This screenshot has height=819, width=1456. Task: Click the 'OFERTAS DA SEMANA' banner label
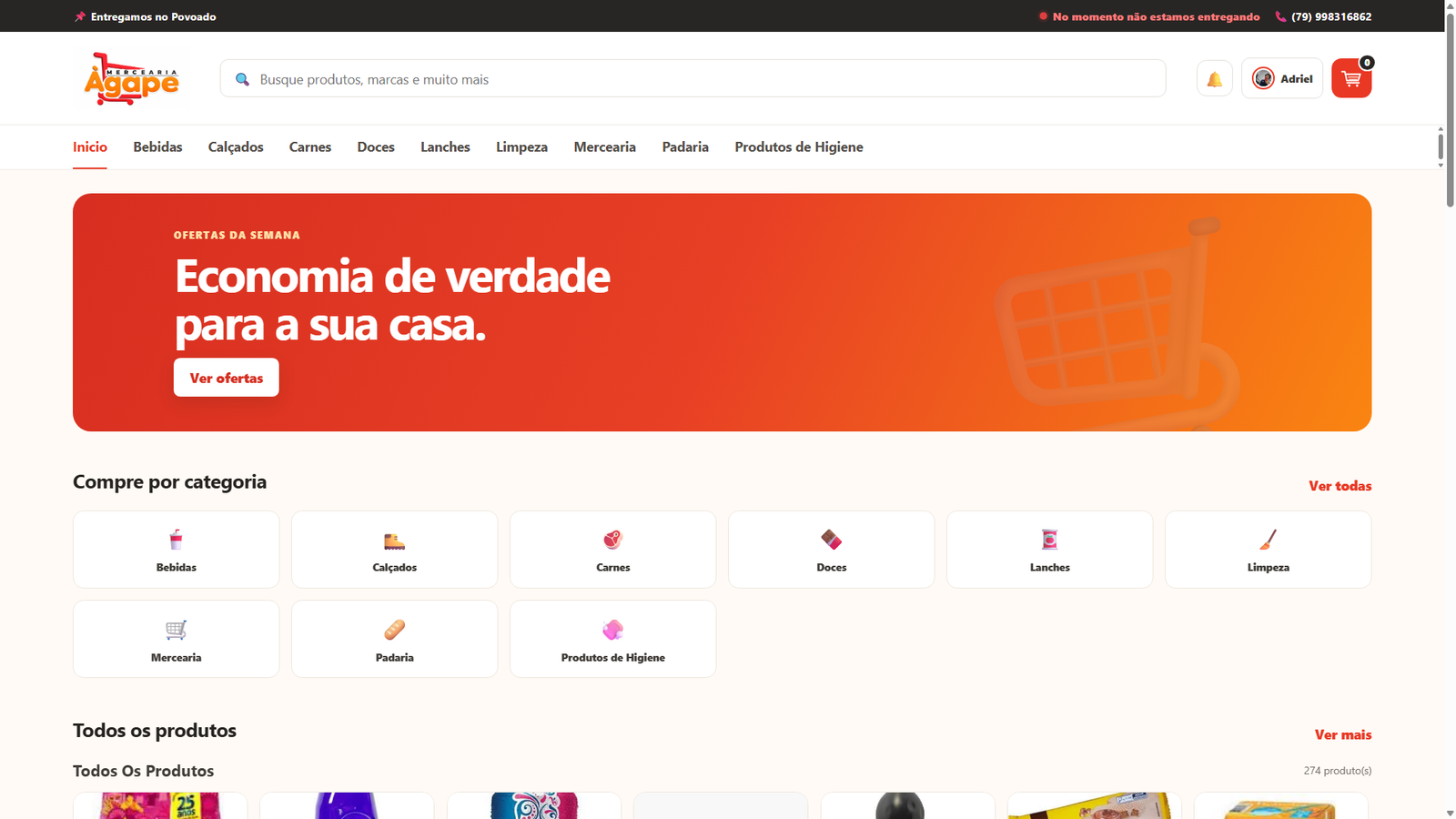[x=237, y=235]
